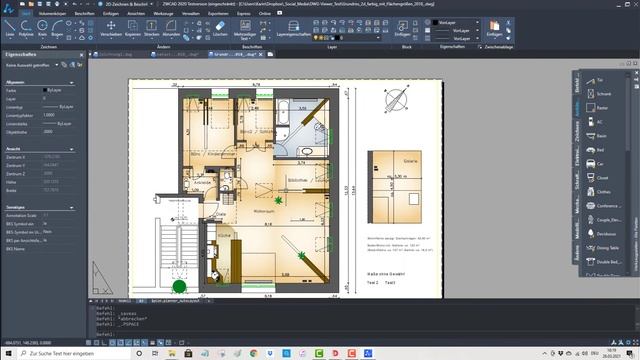The height and width of the screenshot is (360, 640).
Task: Select the Polylinie tool
Action: point(26,28)
